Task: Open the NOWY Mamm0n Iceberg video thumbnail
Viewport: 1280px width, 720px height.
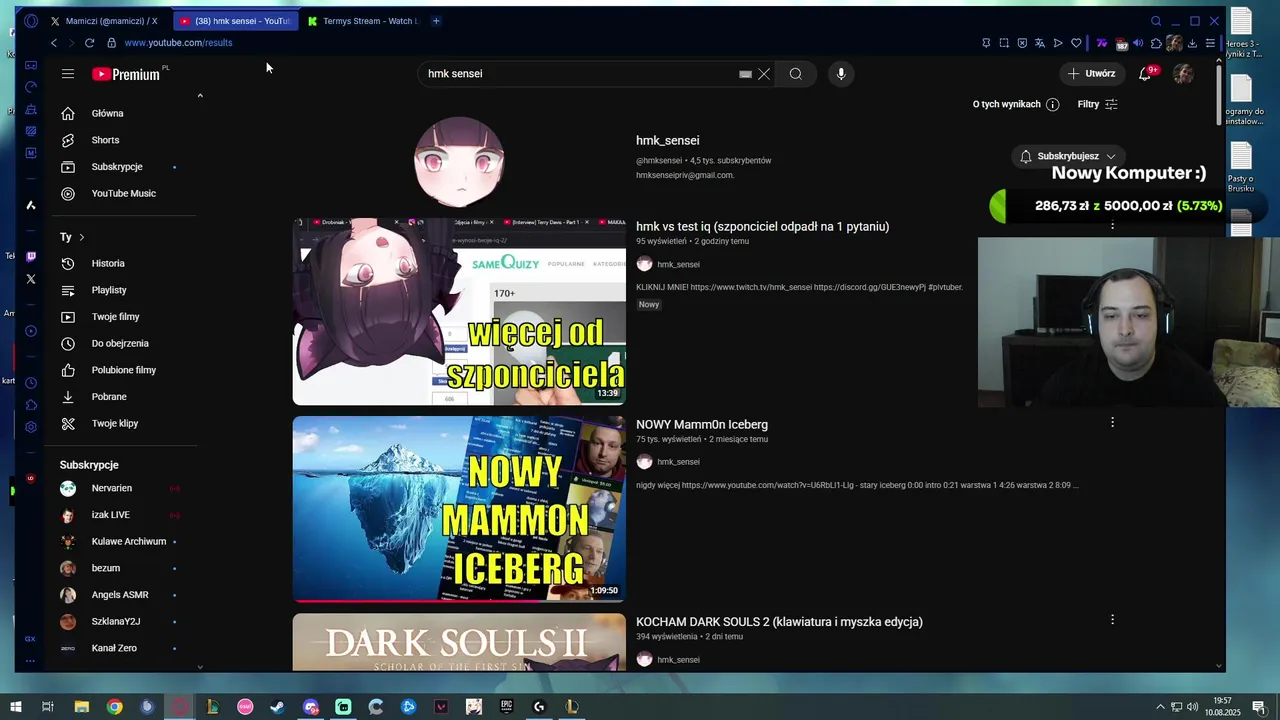Action: point(459,509)
